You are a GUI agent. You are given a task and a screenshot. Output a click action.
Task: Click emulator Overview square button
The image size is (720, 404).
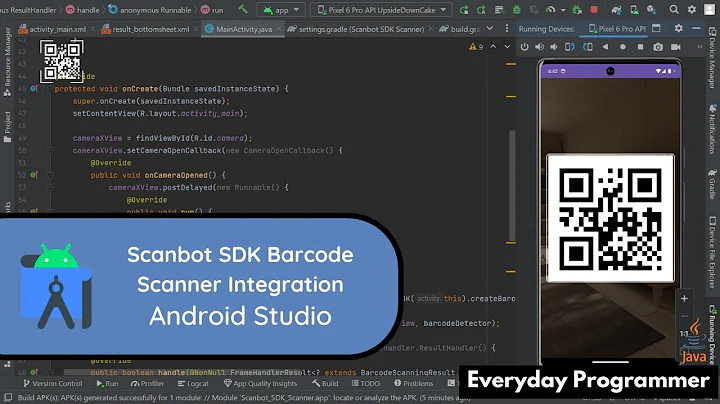click(x=640, y=47)
